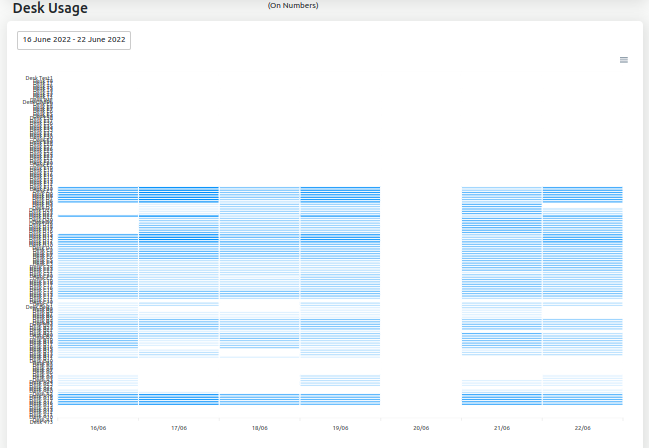Click the (On Numbers) subtitle text
649x448 pixels.
(x=293, y=5)
